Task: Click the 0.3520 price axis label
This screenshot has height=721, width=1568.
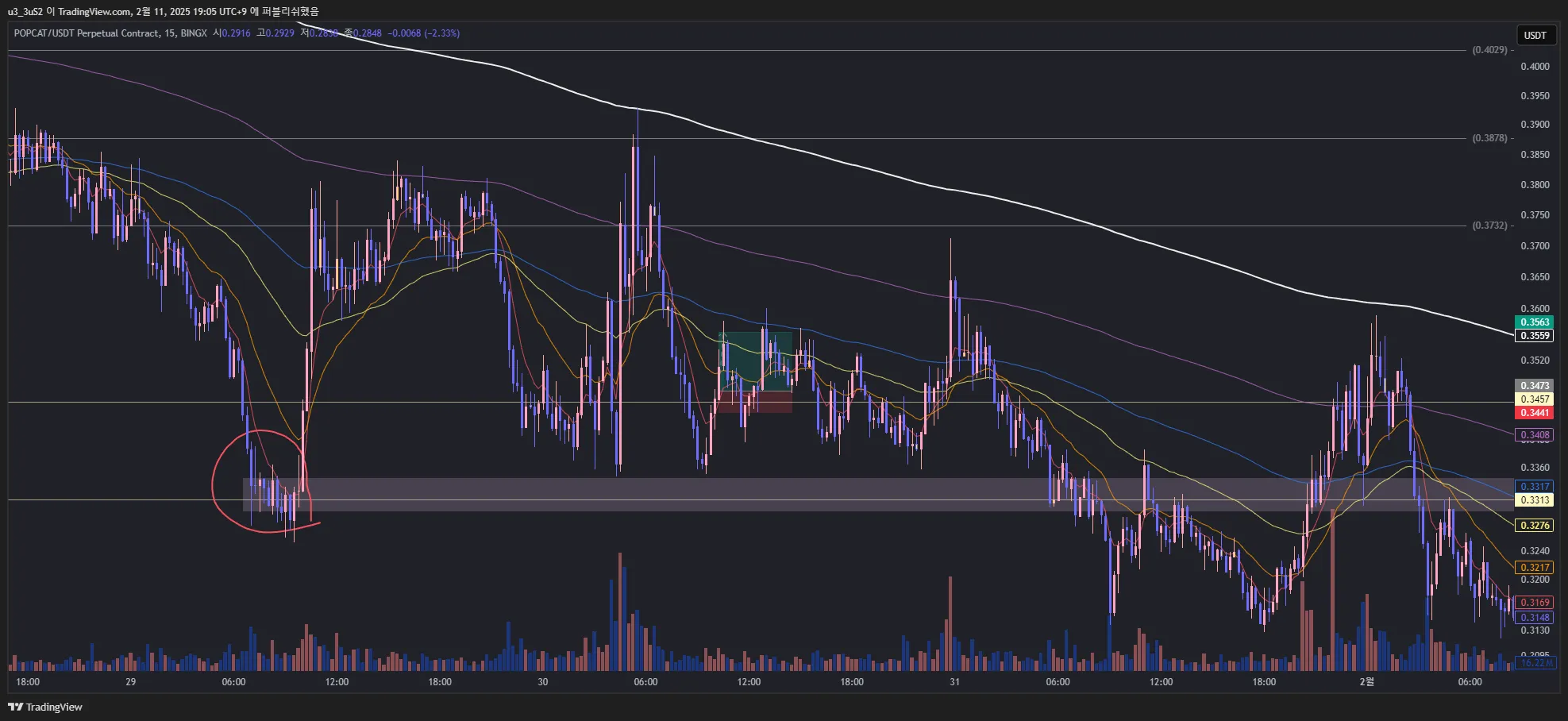Action: 1535,360
